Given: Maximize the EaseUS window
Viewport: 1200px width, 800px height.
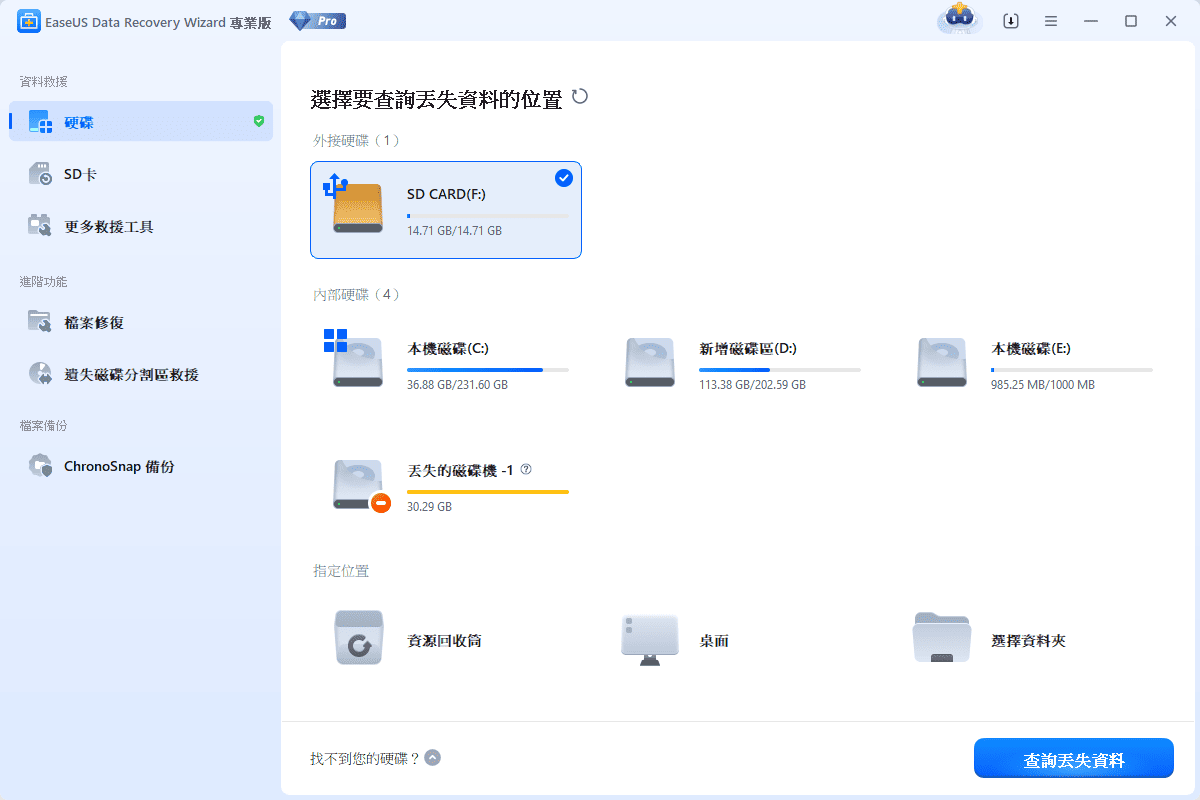Looking at the screenshot, I should point(1131,21).
